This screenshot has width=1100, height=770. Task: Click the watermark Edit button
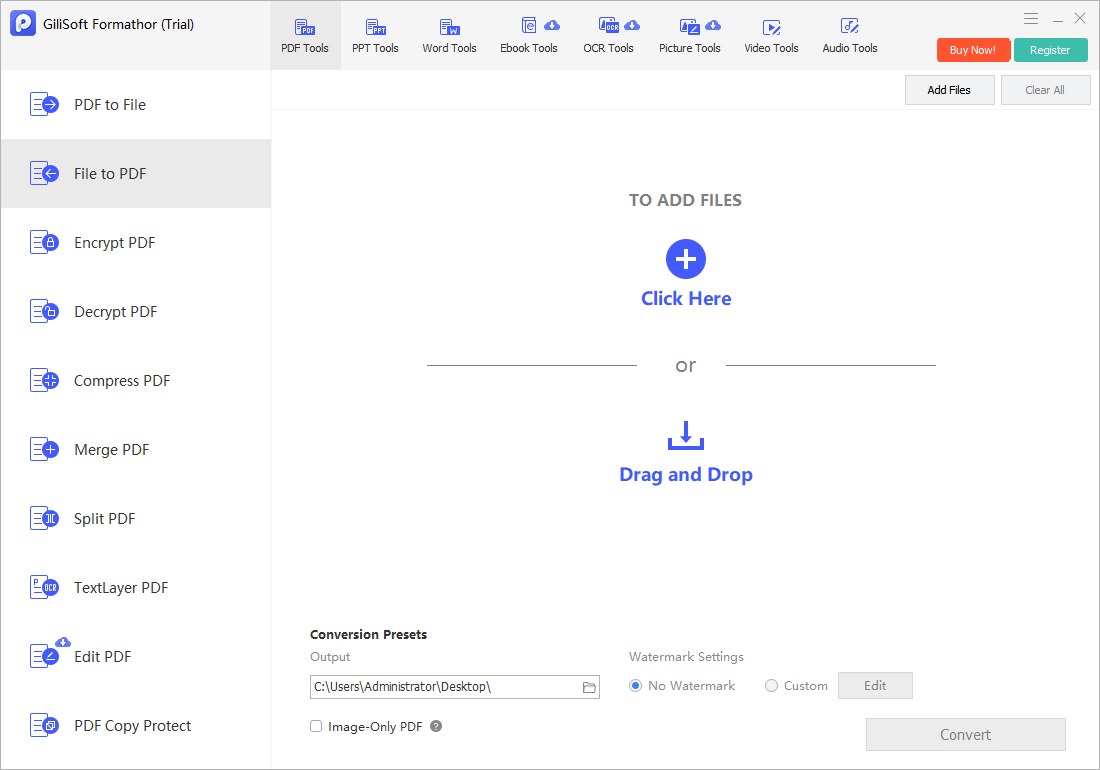tap(875, 686)
